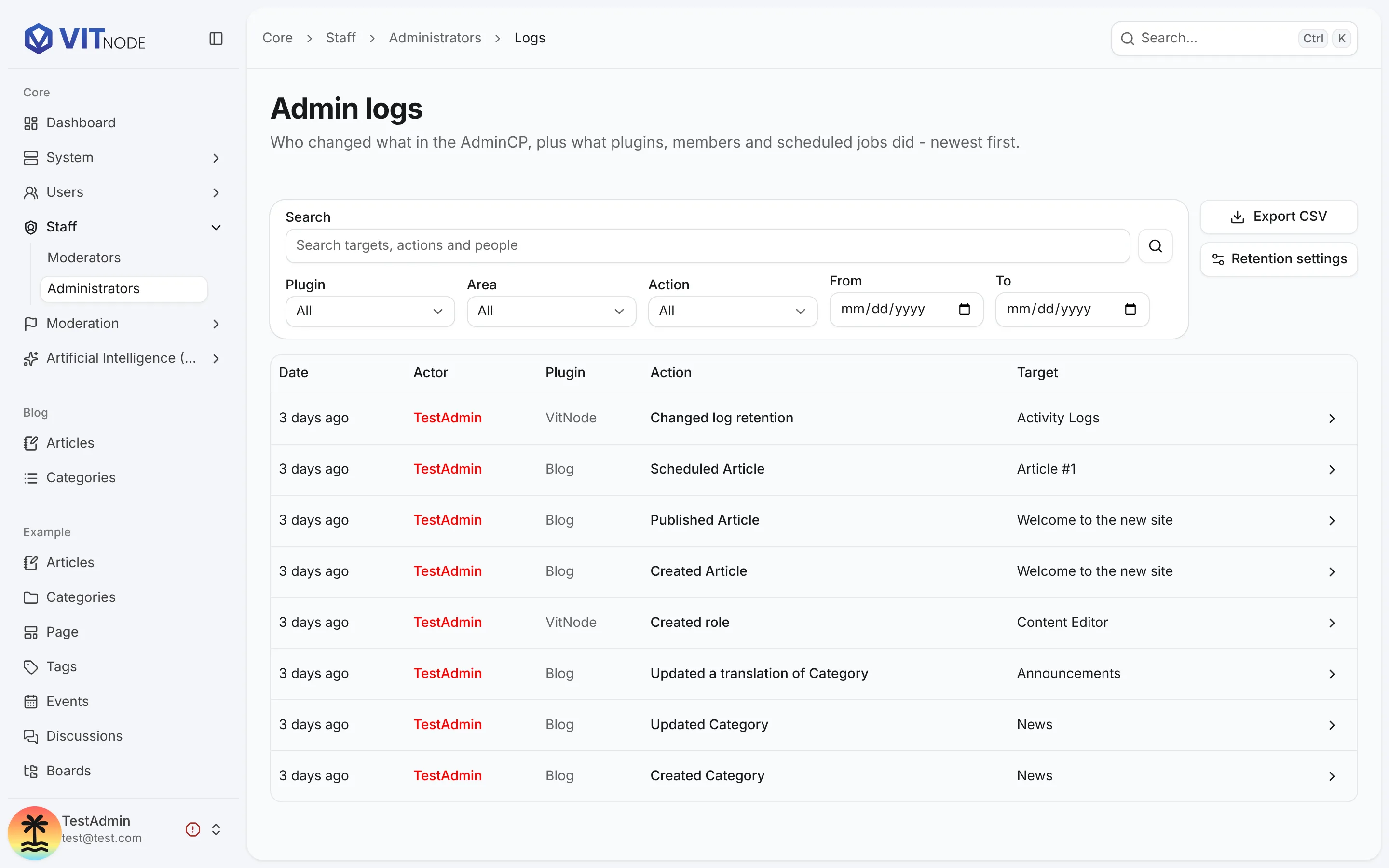Go to Core breadcrumb
This screenshot has width=1389, height=868.
(278, 38)
